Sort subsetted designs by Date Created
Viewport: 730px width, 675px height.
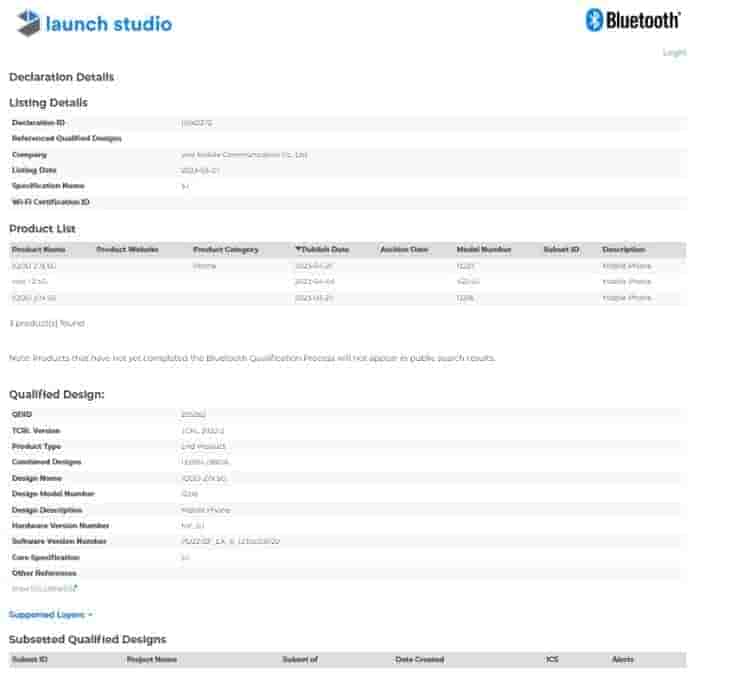419,660
